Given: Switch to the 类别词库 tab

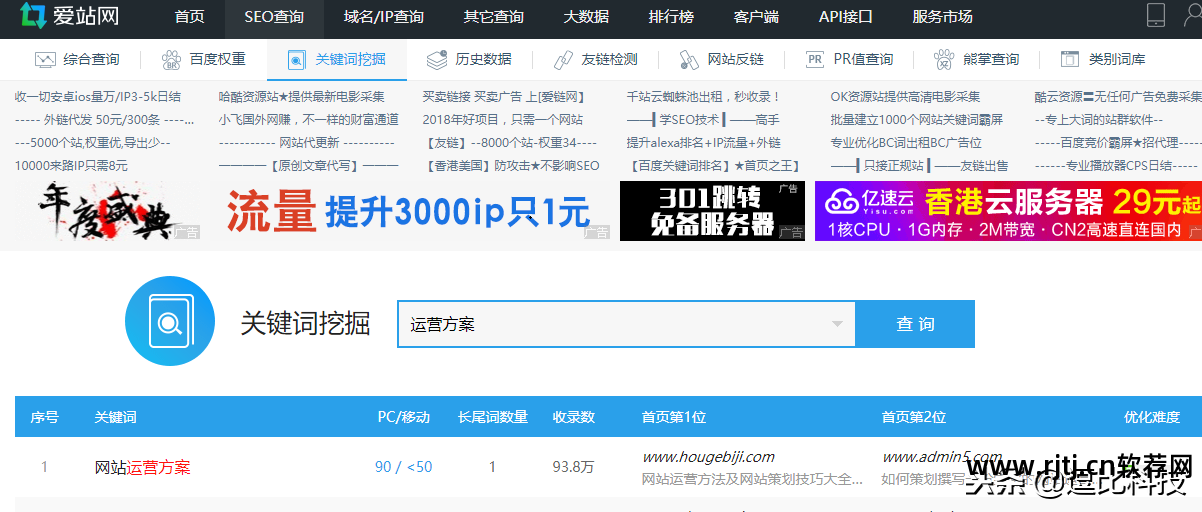Looking at the screenshot, I should [1103, 59].
